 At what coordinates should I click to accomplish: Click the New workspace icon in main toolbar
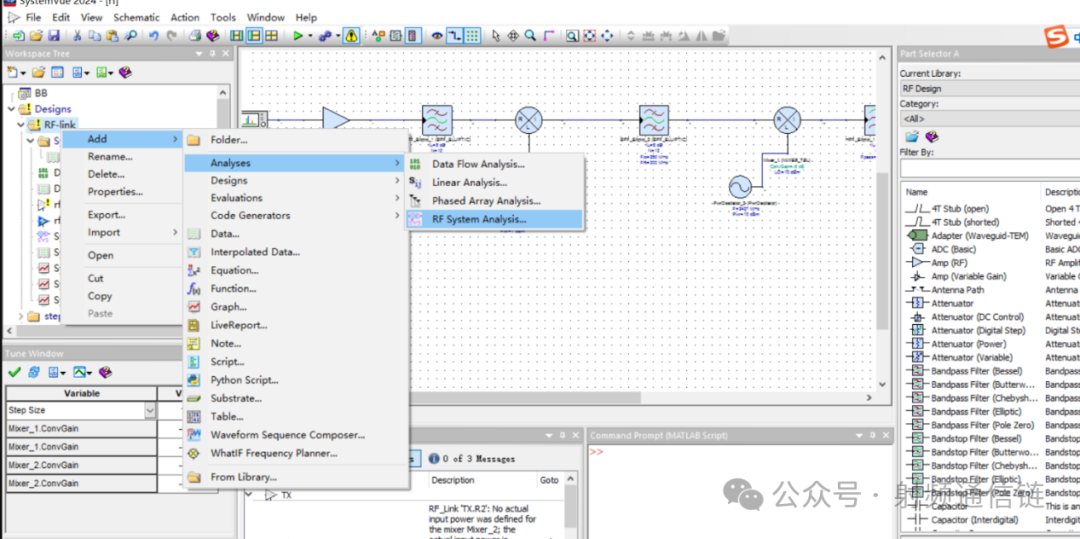click(19, 36)
